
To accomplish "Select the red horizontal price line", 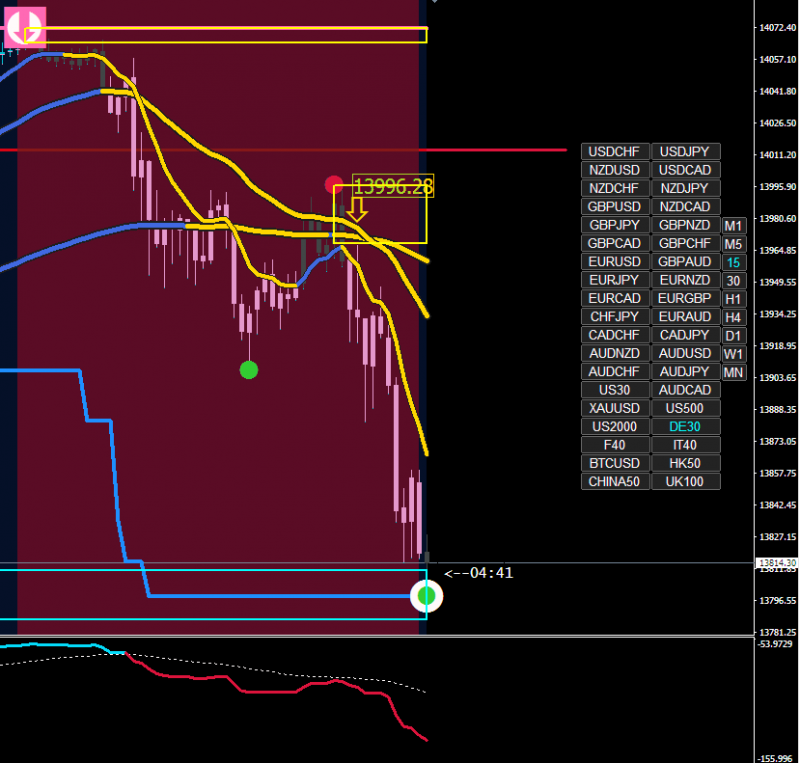I will (x=283, y=150).
